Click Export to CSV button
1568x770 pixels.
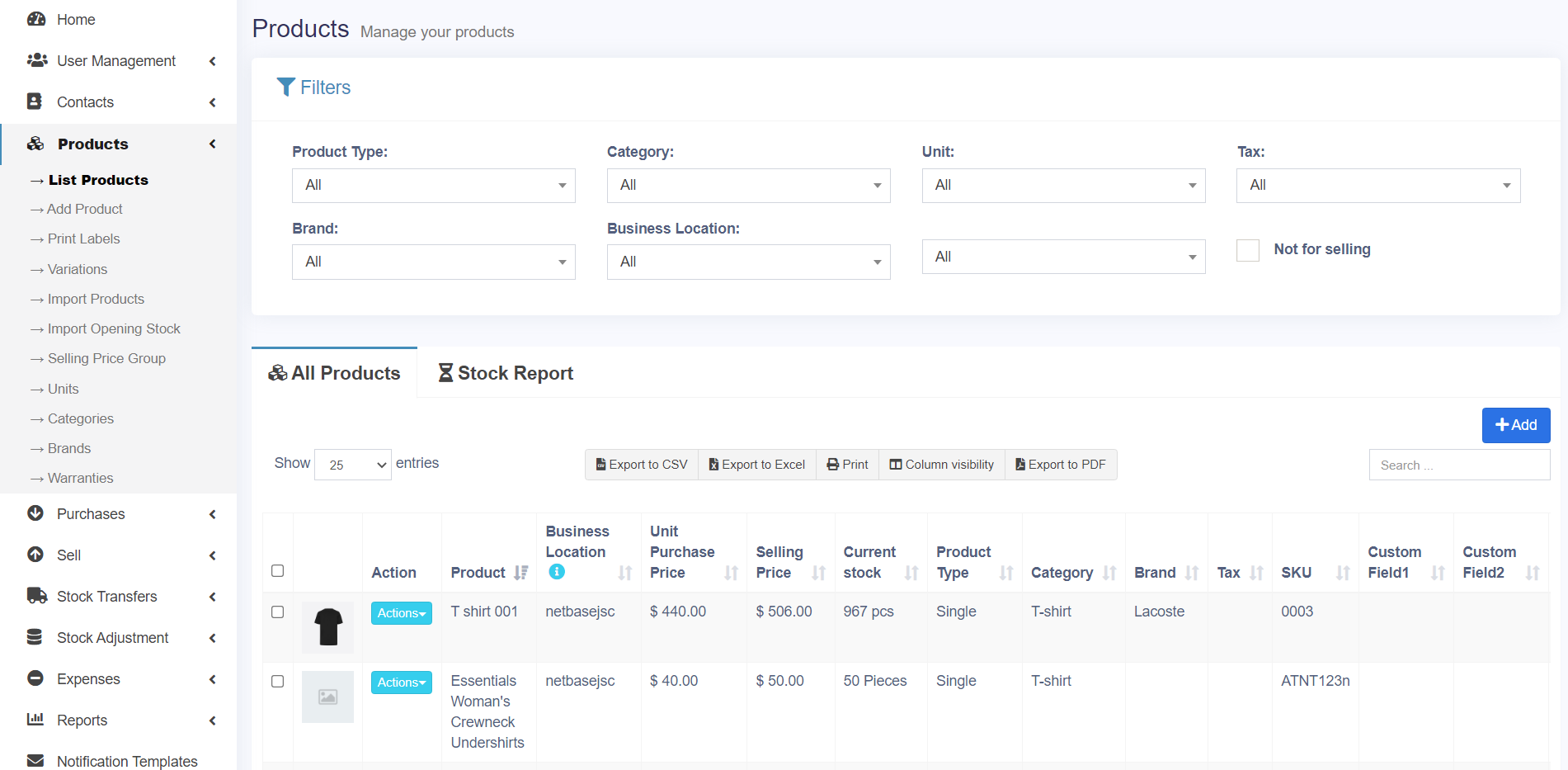point(642,465)
